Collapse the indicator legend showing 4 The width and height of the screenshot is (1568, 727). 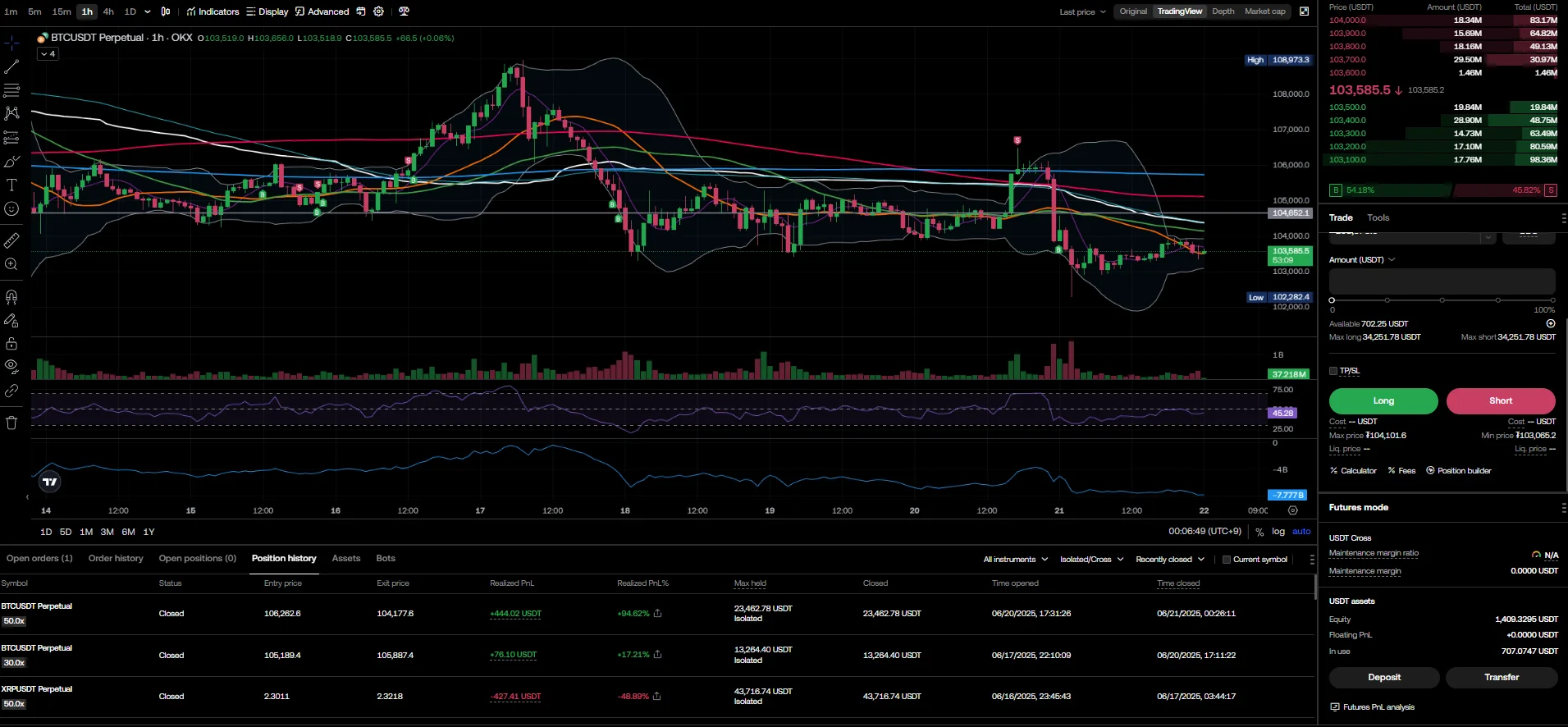click(48, 54)
